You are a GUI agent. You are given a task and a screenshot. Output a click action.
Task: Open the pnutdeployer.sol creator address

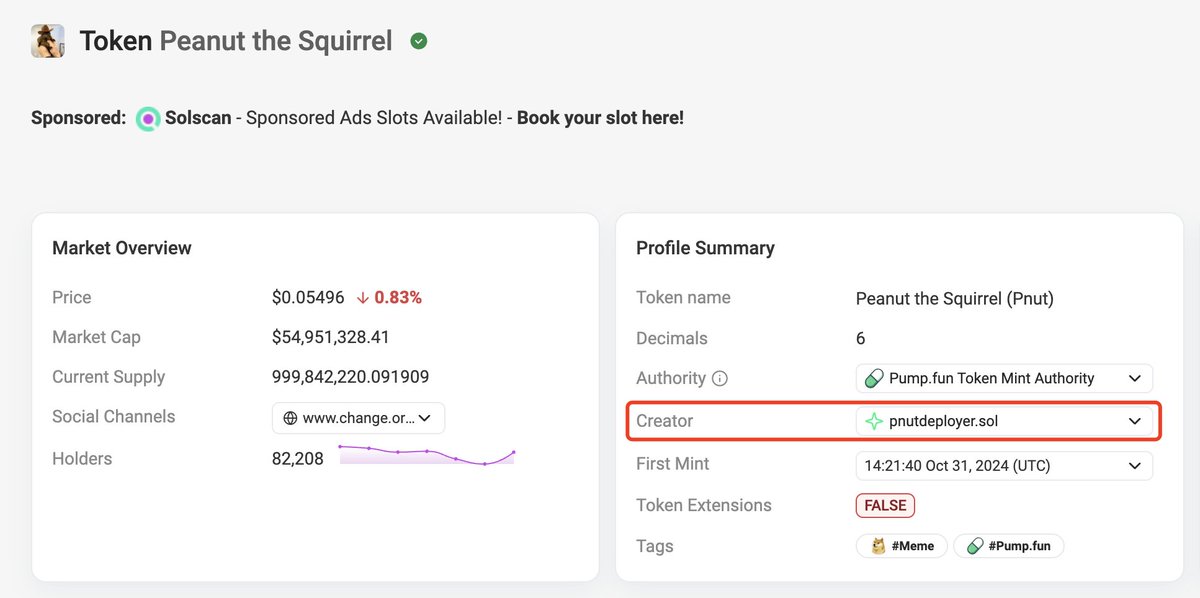click(x=943, y=421)
